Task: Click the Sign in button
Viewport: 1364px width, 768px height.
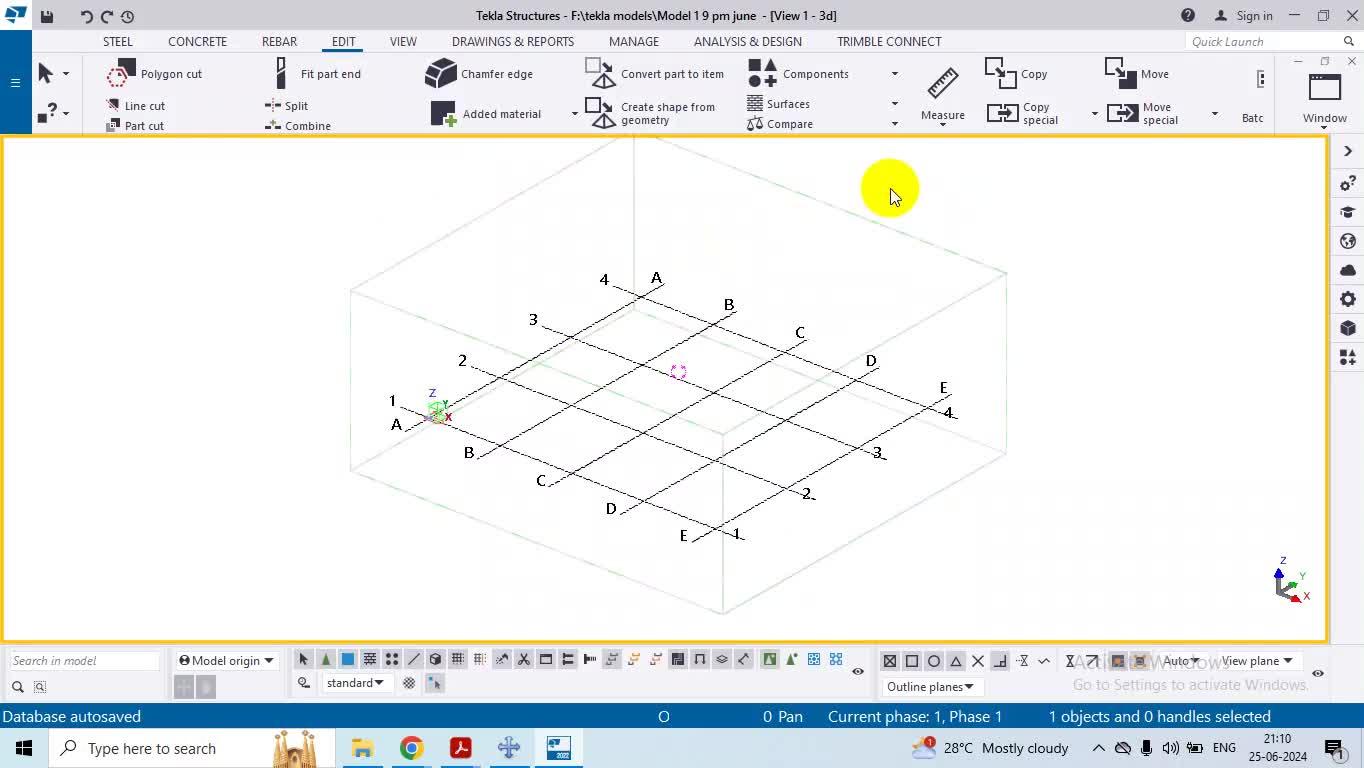Action: (1243, 15)
